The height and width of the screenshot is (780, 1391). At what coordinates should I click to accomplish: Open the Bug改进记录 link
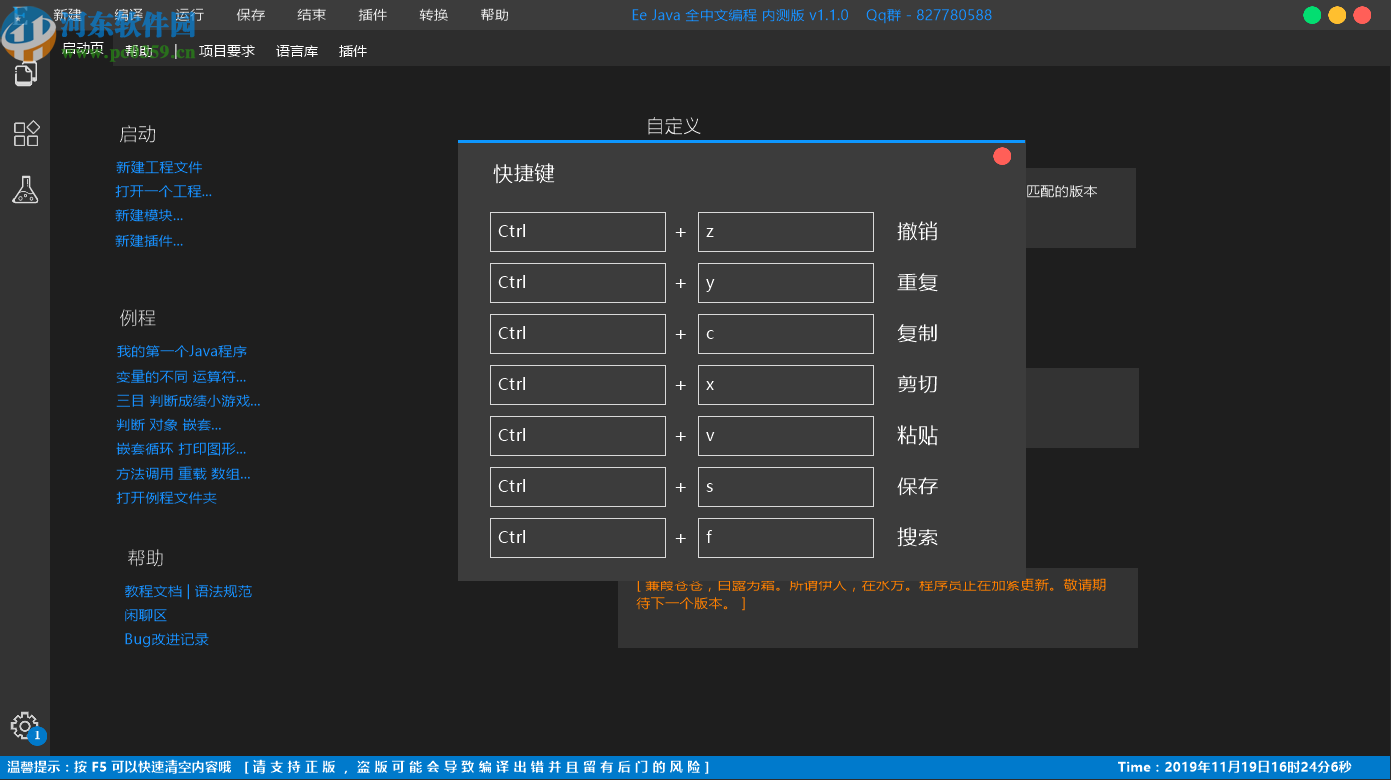pos(165,639)
